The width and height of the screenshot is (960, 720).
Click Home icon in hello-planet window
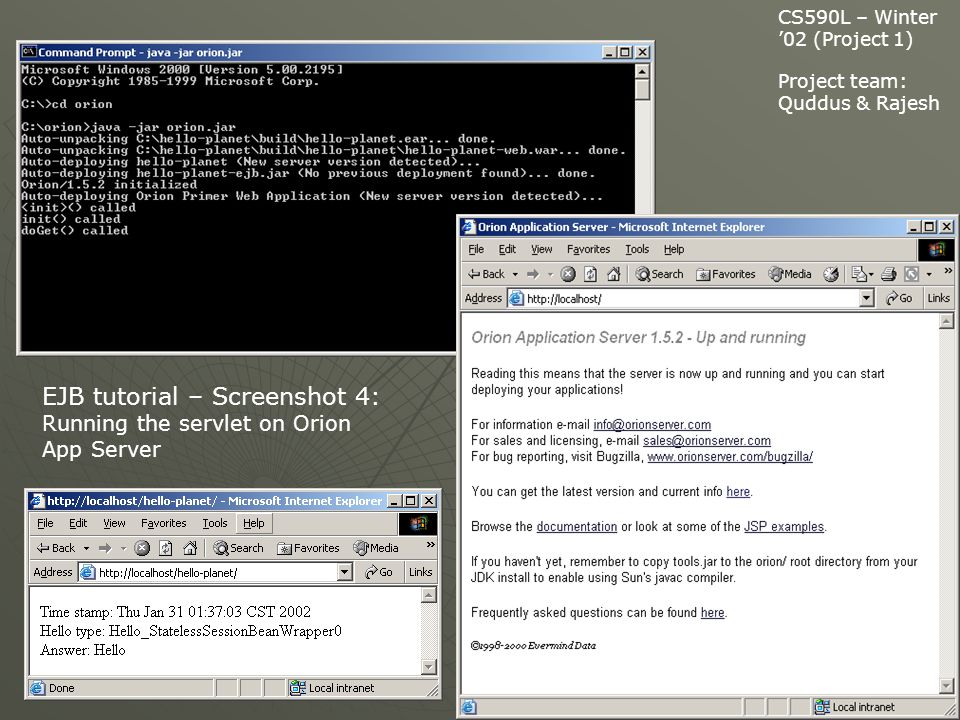pyautogui.click(x=190, y=548)
